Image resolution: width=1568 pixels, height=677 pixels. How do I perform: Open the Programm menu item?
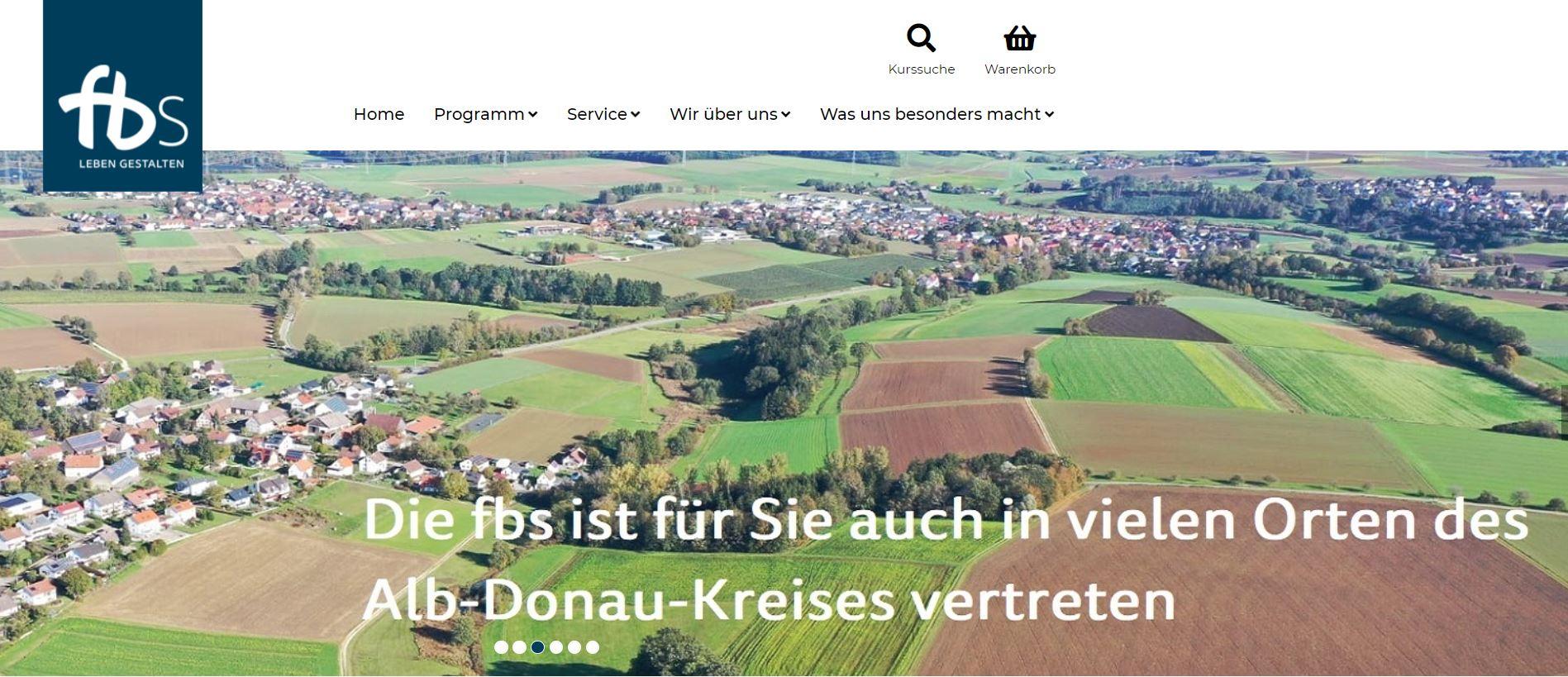point(479,114)
